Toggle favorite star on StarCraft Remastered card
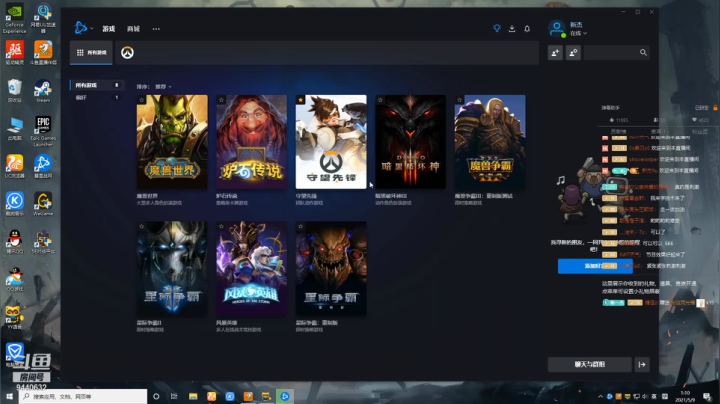This screenshot has width=720, height=404. [x=301, y=226]
